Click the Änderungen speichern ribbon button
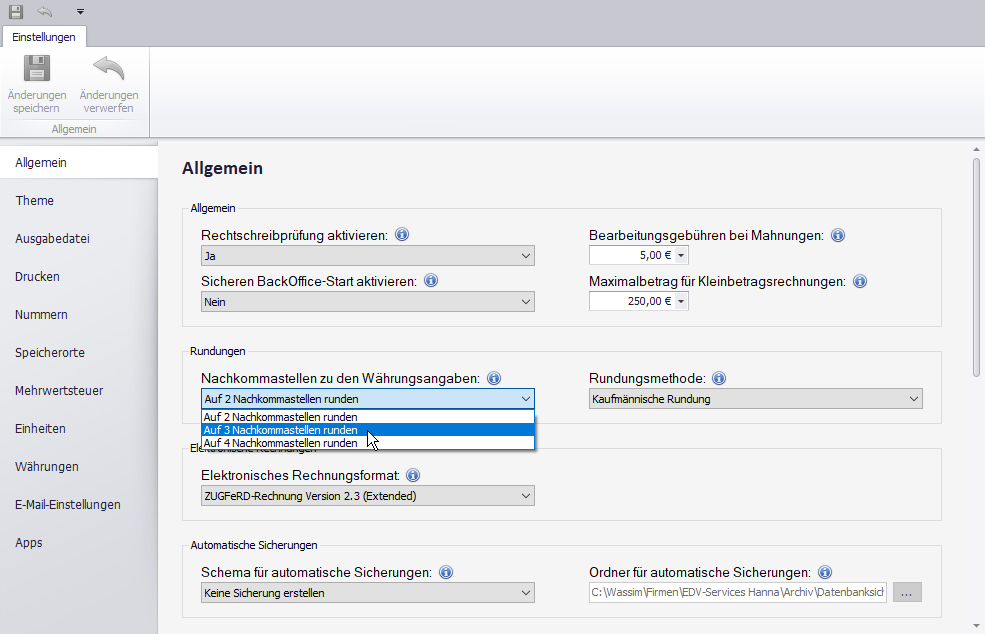 37,84
